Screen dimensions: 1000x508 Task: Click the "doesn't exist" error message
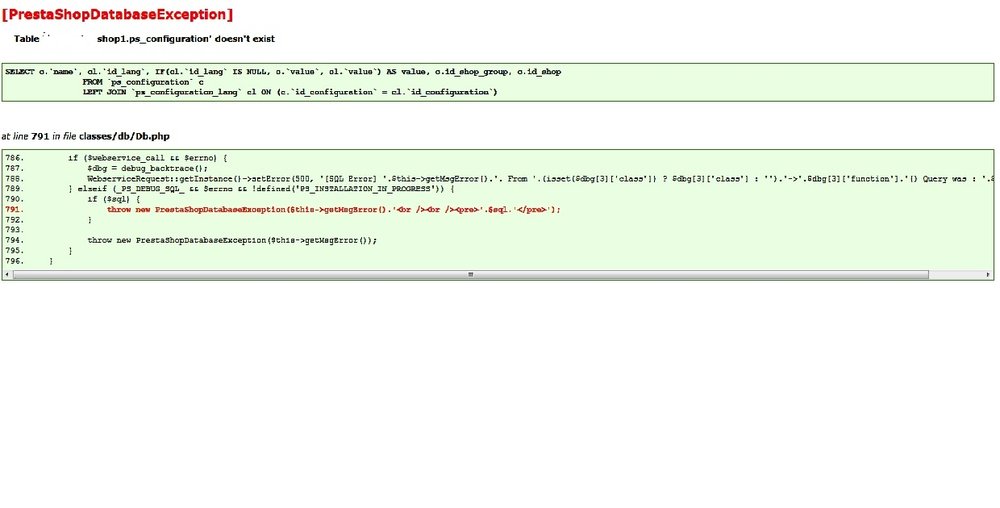145,39
